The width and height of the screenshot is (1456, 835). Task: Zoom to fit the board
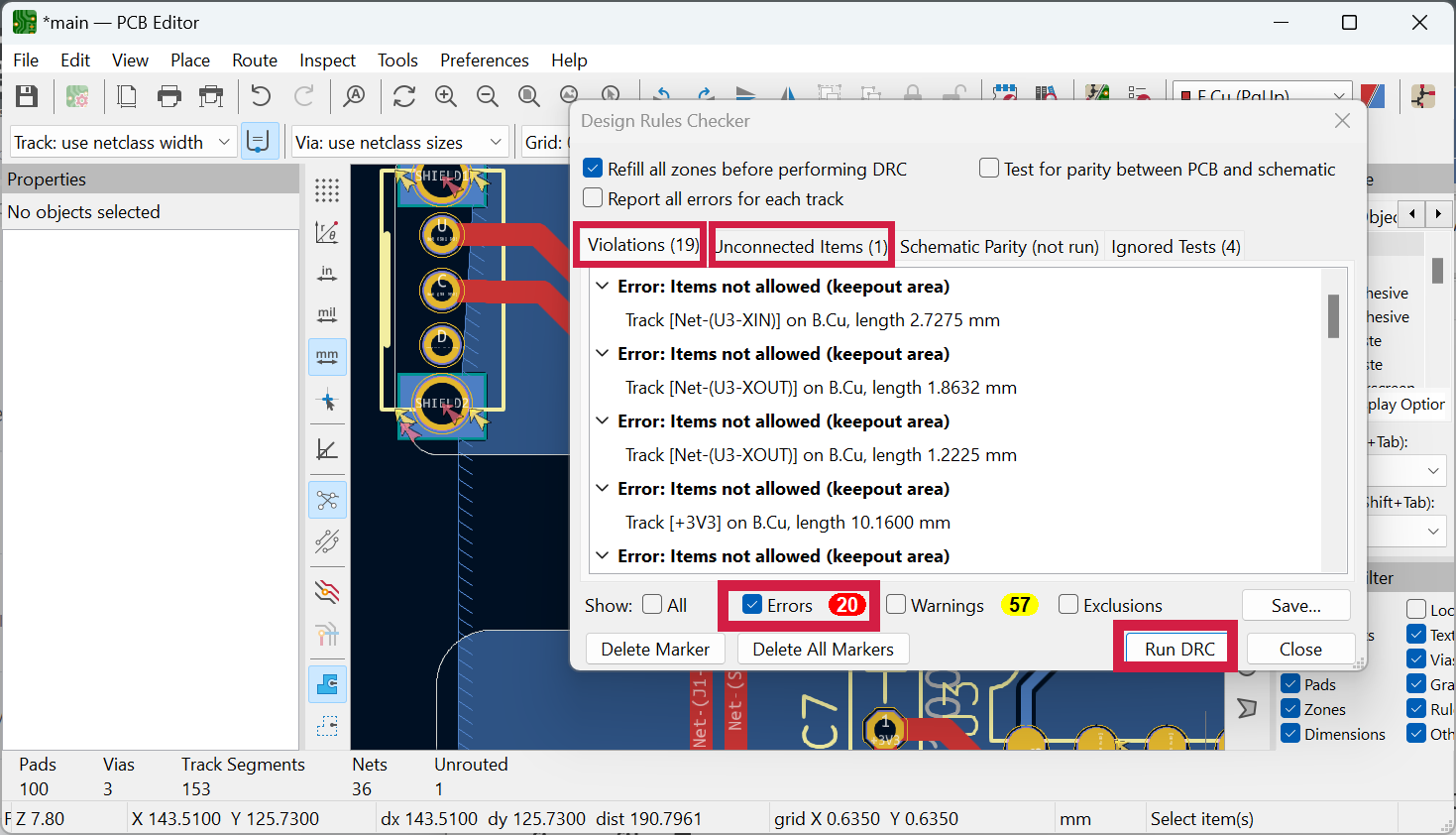click(529, 96)
